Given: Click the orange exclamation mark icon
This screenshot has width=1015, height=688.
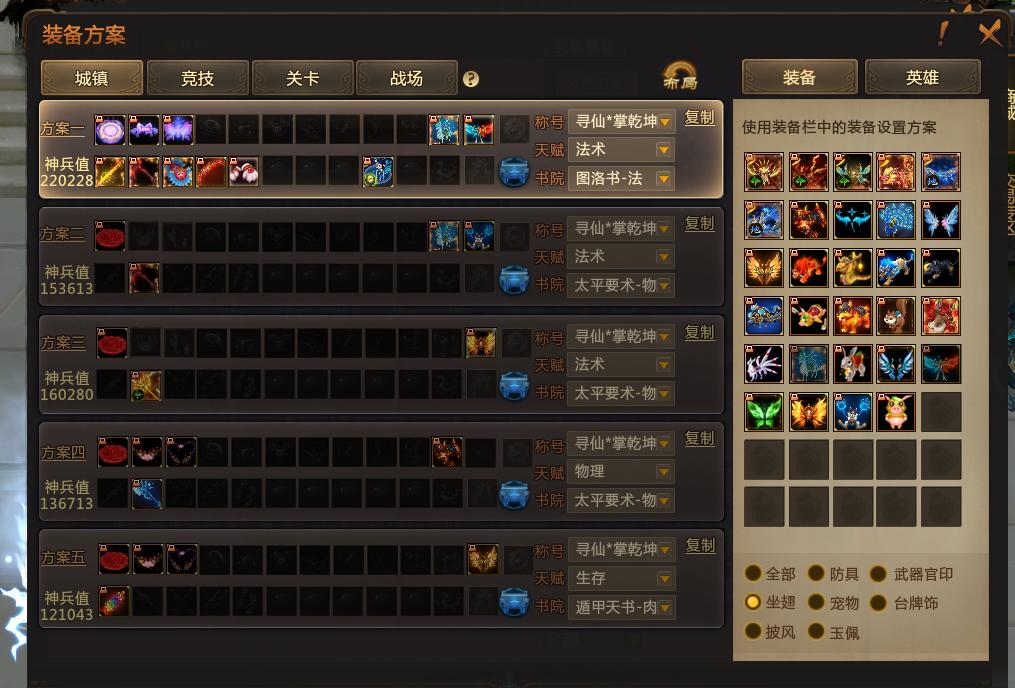Looking at the screenshot, I should [x=942, y=33].
